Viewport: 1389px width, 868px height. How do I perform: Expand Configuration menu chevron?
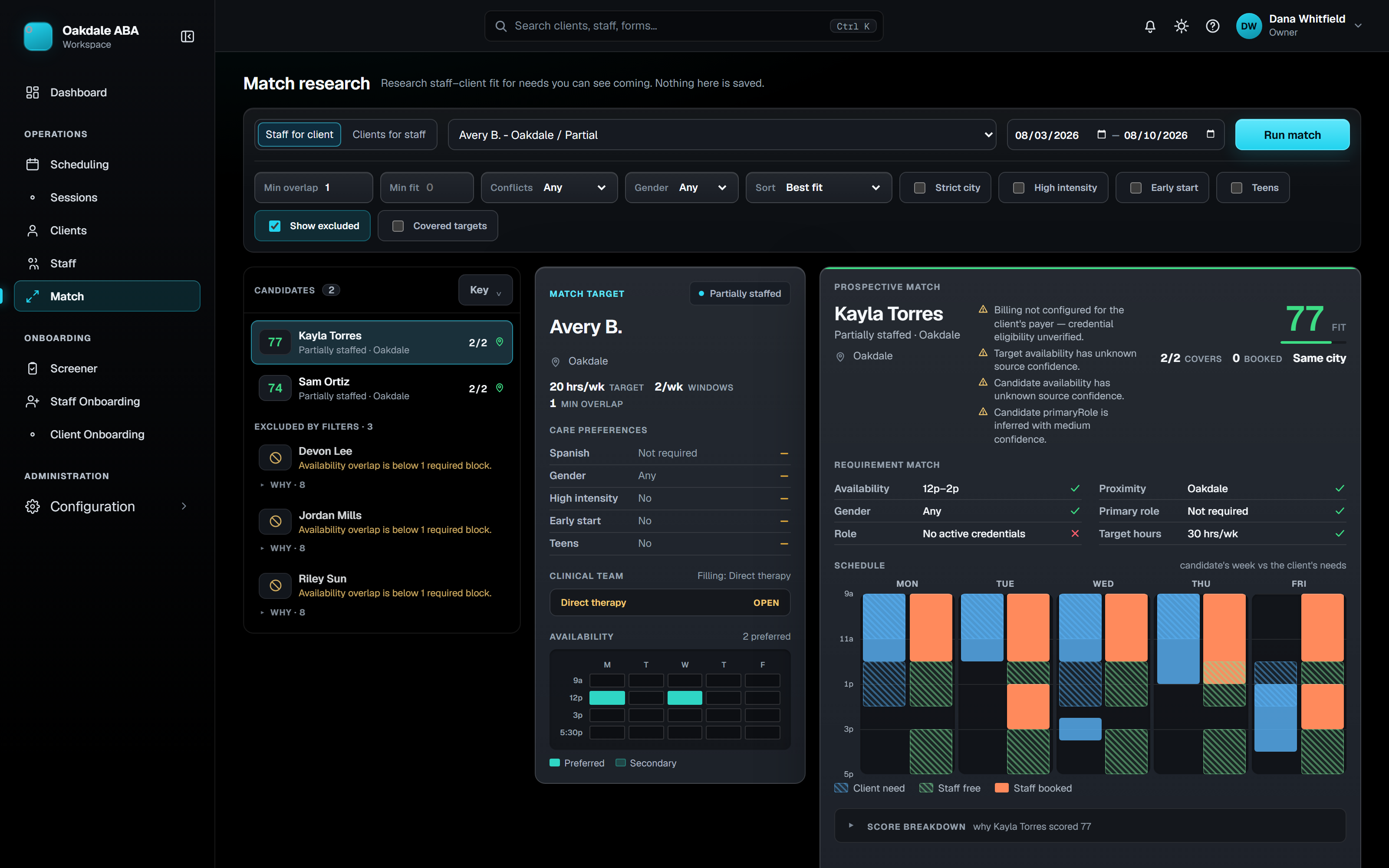184,506
